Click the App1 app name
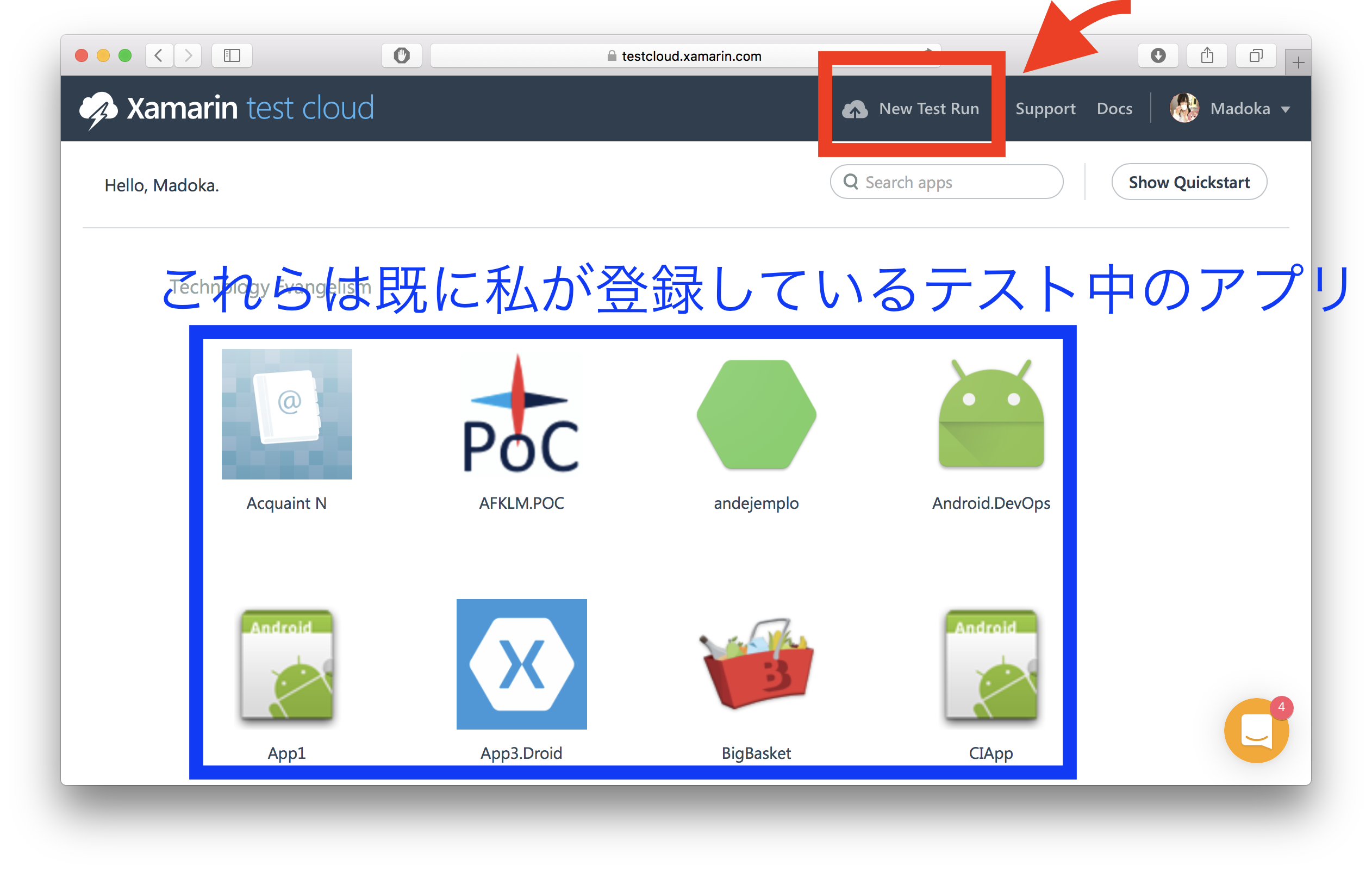The image size is (1372, 872). pyautogui.click(x=286, y=753)
